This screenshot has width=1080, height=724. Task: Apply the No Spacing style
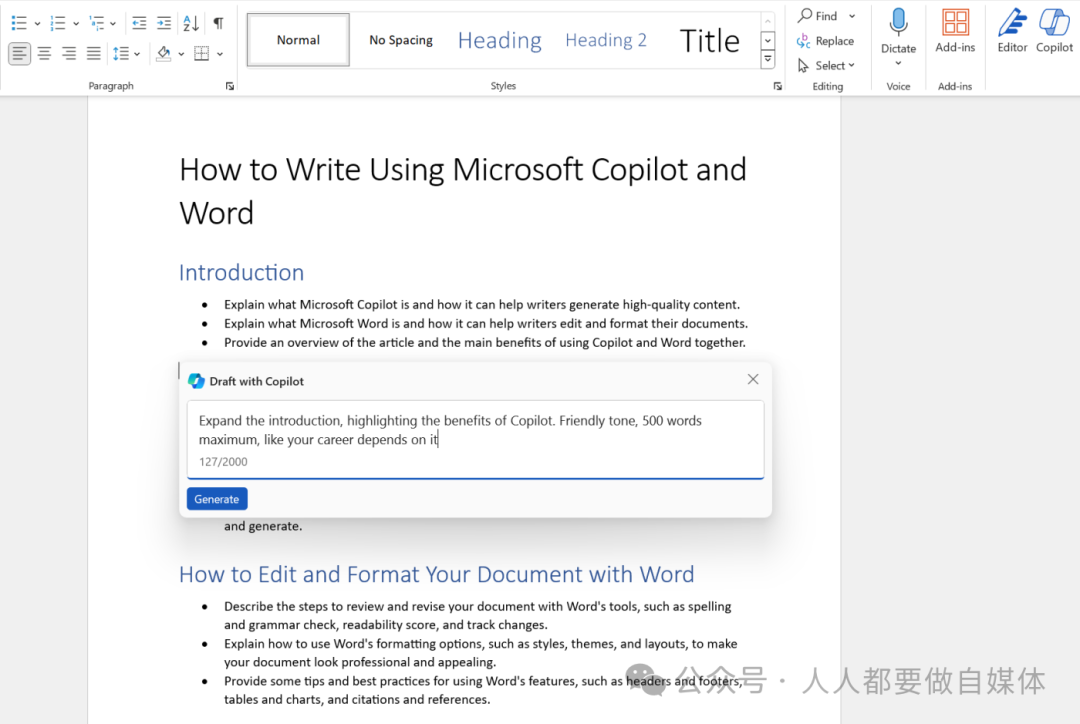[401, 40]
